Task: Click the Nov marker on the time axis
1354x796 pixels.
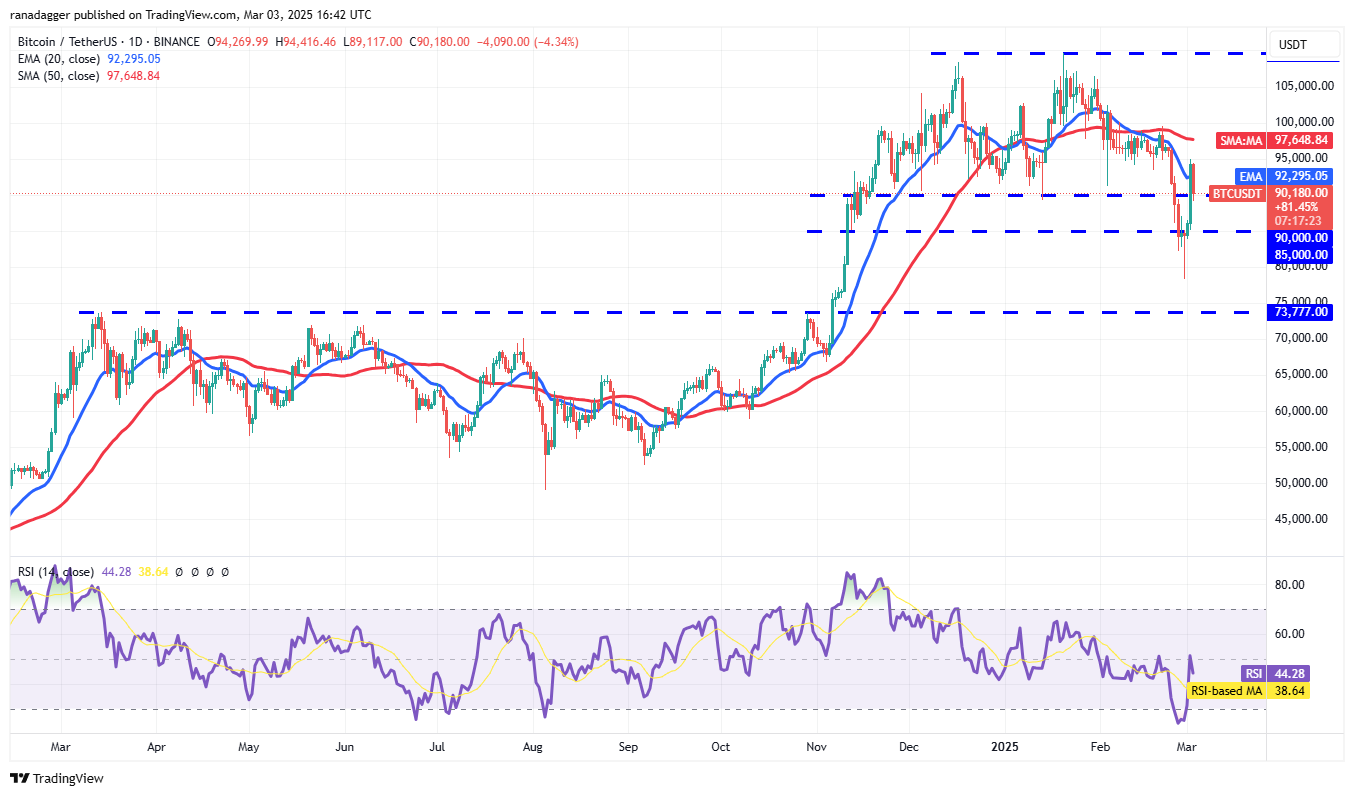Action: (816, 746)
